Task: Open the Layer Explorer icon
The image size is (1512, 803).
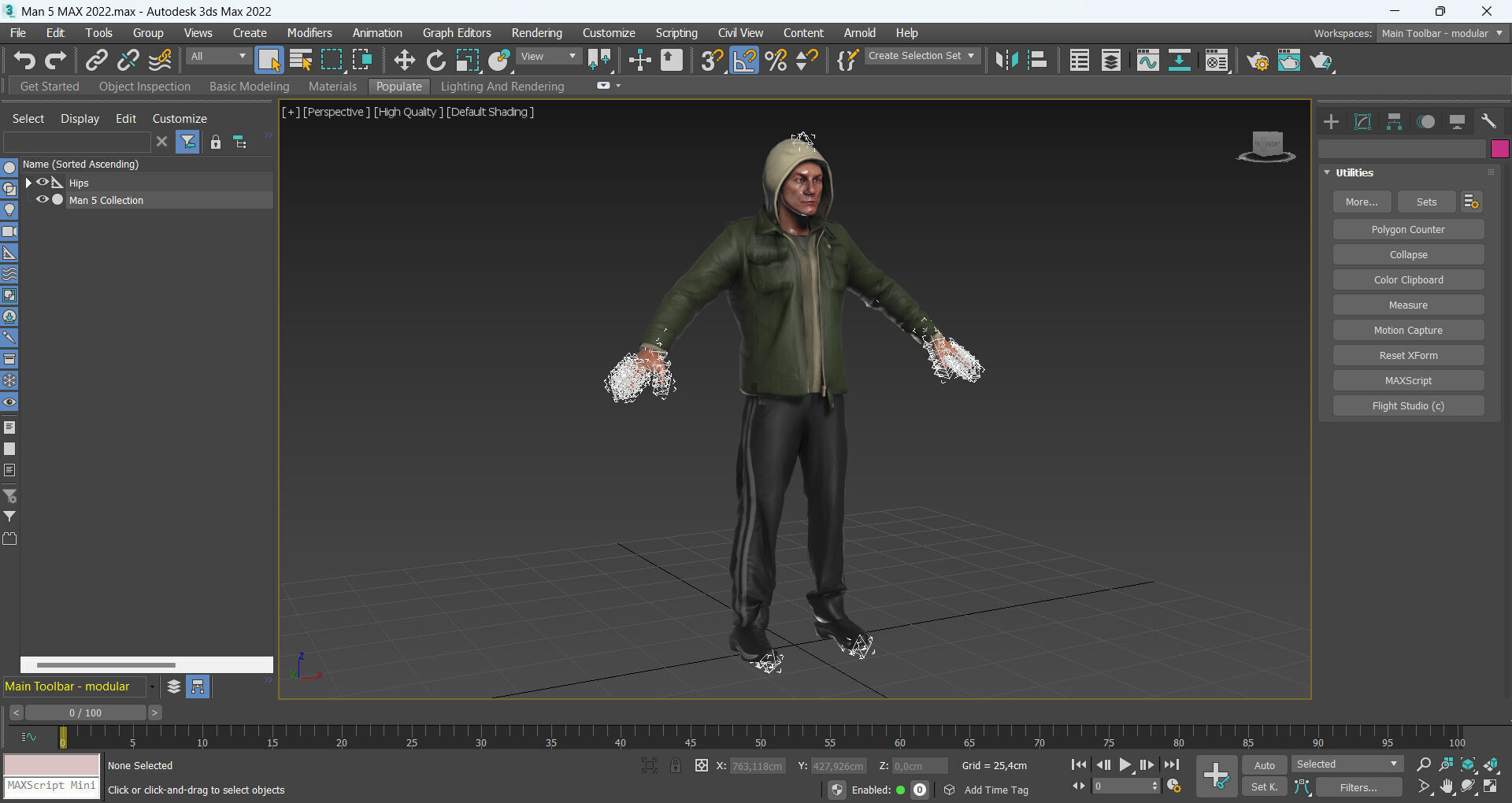Action: [x=1111, y=61]
